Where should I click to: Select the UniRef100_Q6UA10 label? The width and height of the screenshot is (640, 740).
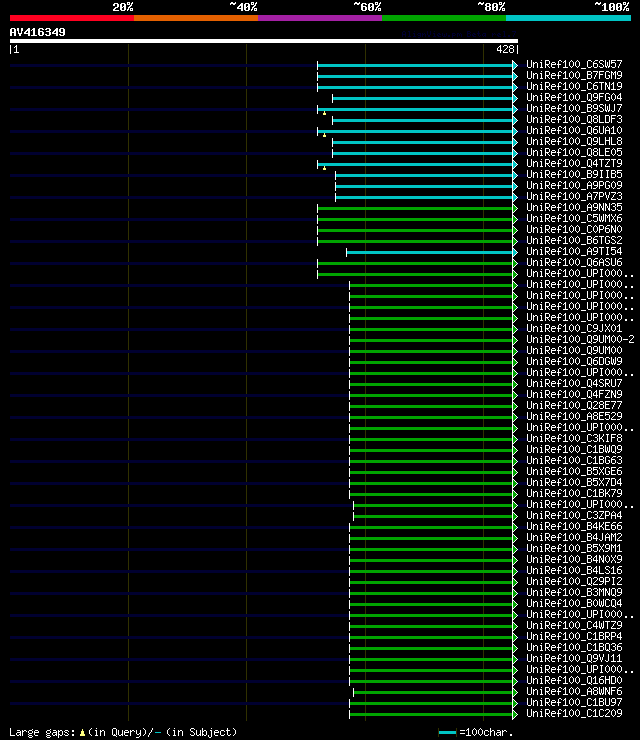click(x=574, y=130)
